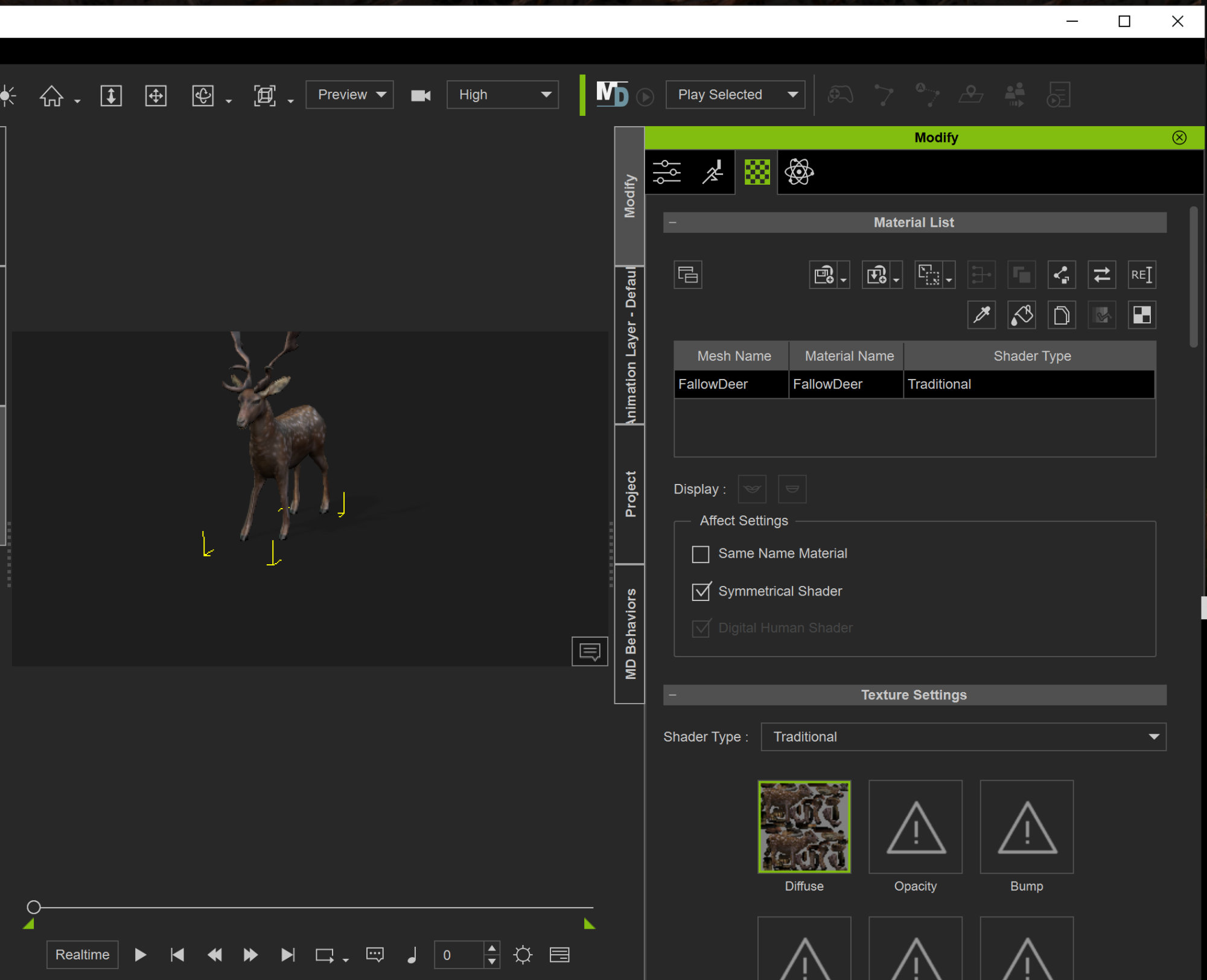Select the FallowDeer mesh name cell
Viewport: 1207px width, 980px height.
[x=731, y=384]
